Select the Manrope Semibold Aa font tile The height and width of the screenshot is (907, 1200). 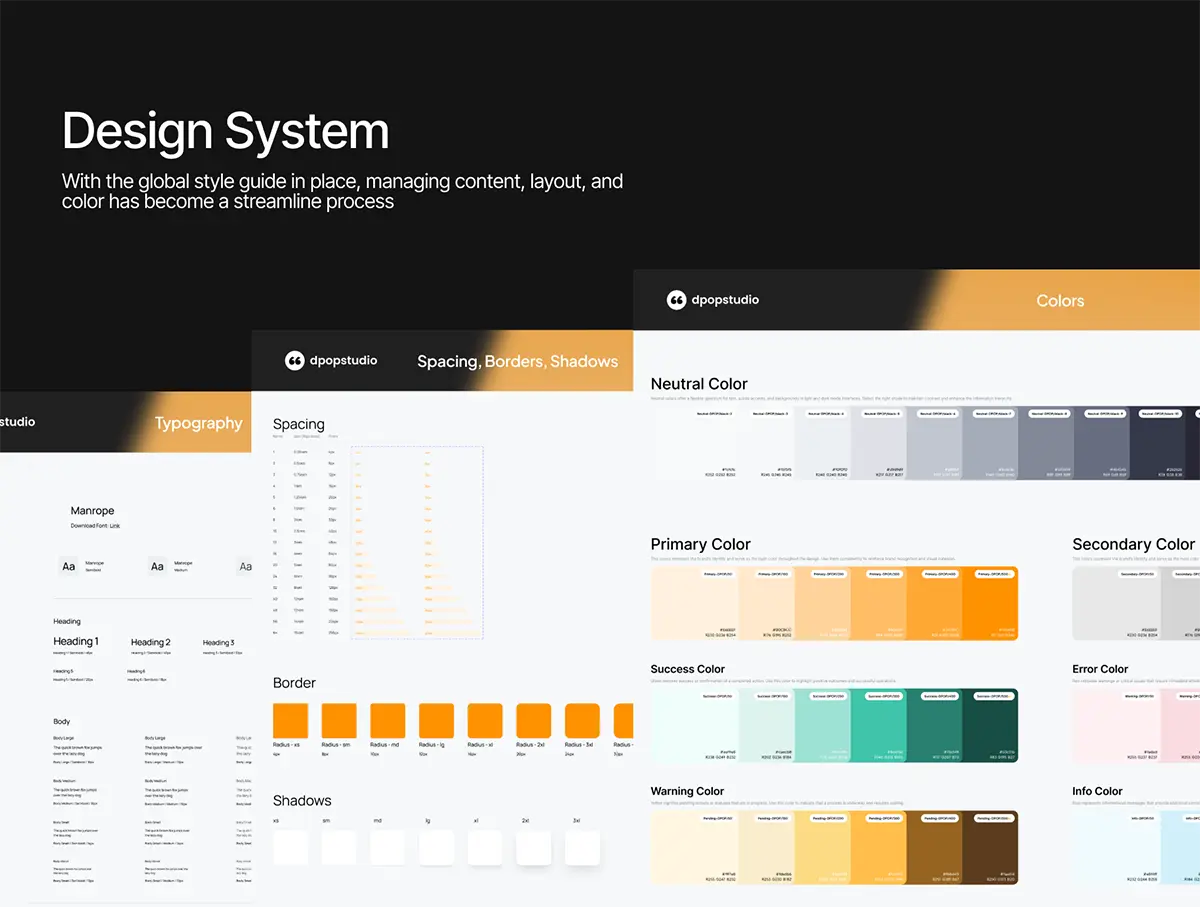tap(68, 567)
